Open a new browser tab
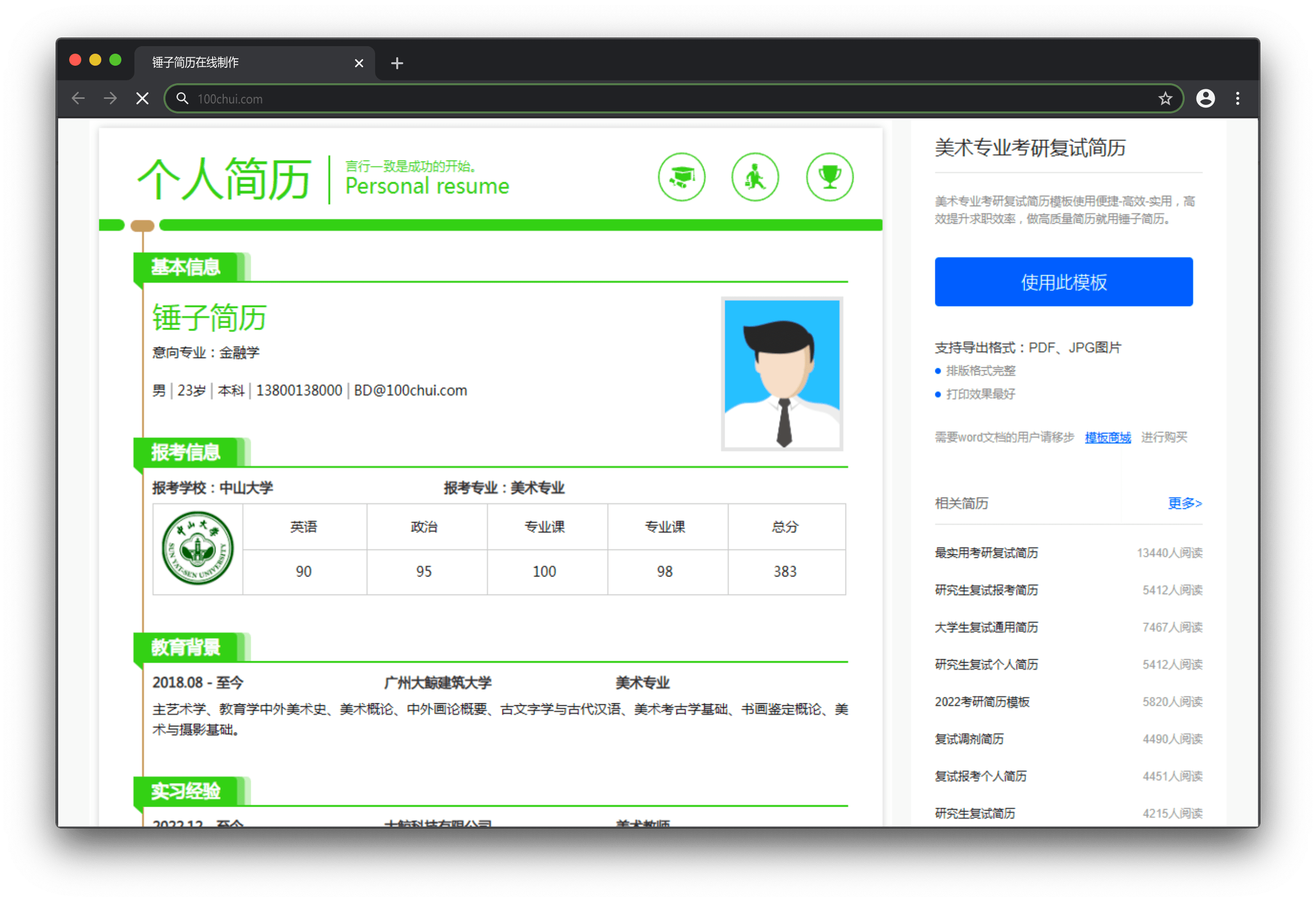The image size is (1316, 902). point(397,63)
